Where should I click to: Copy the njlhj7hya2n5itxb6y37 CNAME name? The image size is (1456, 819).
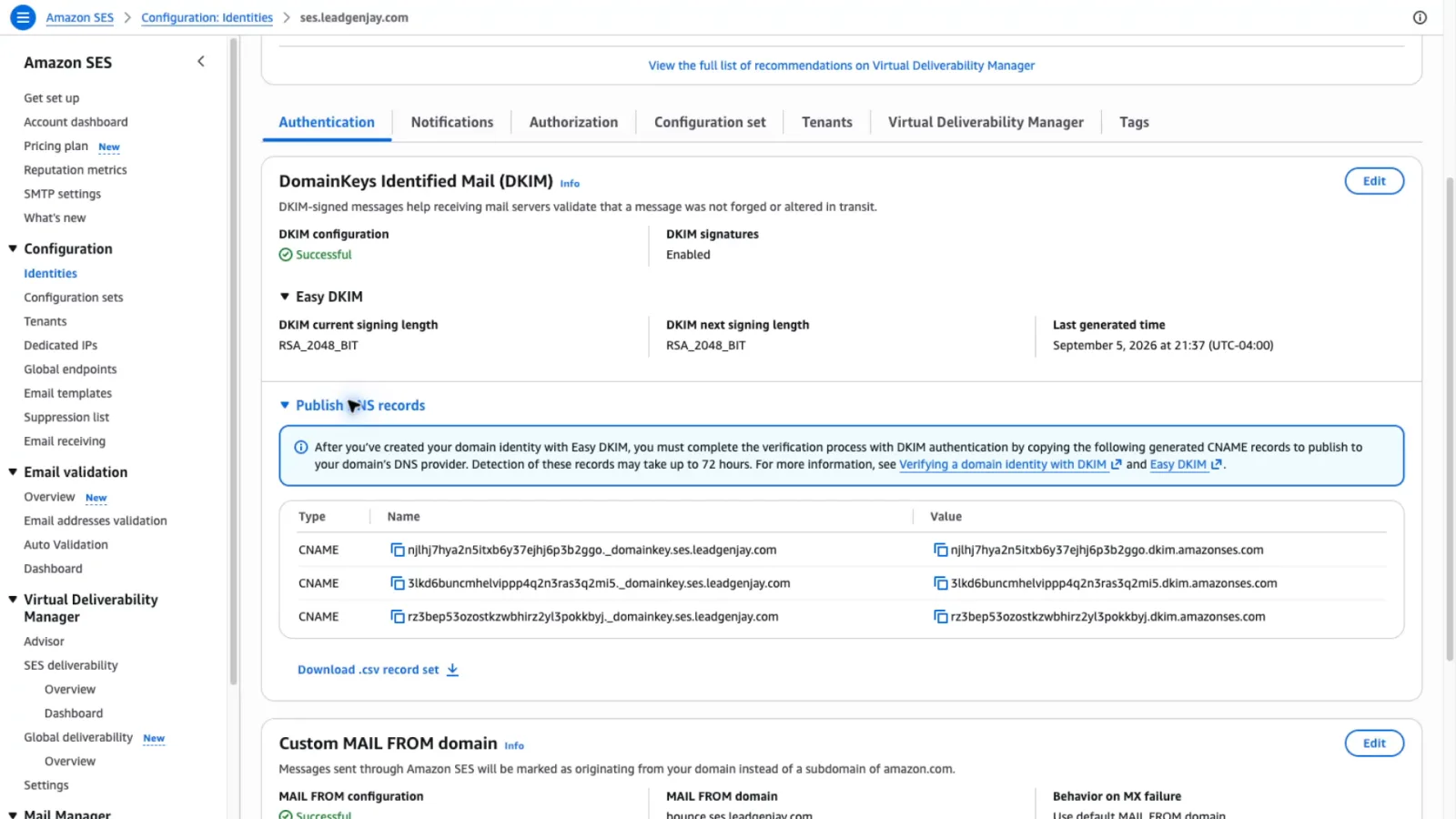click(398, 550)
